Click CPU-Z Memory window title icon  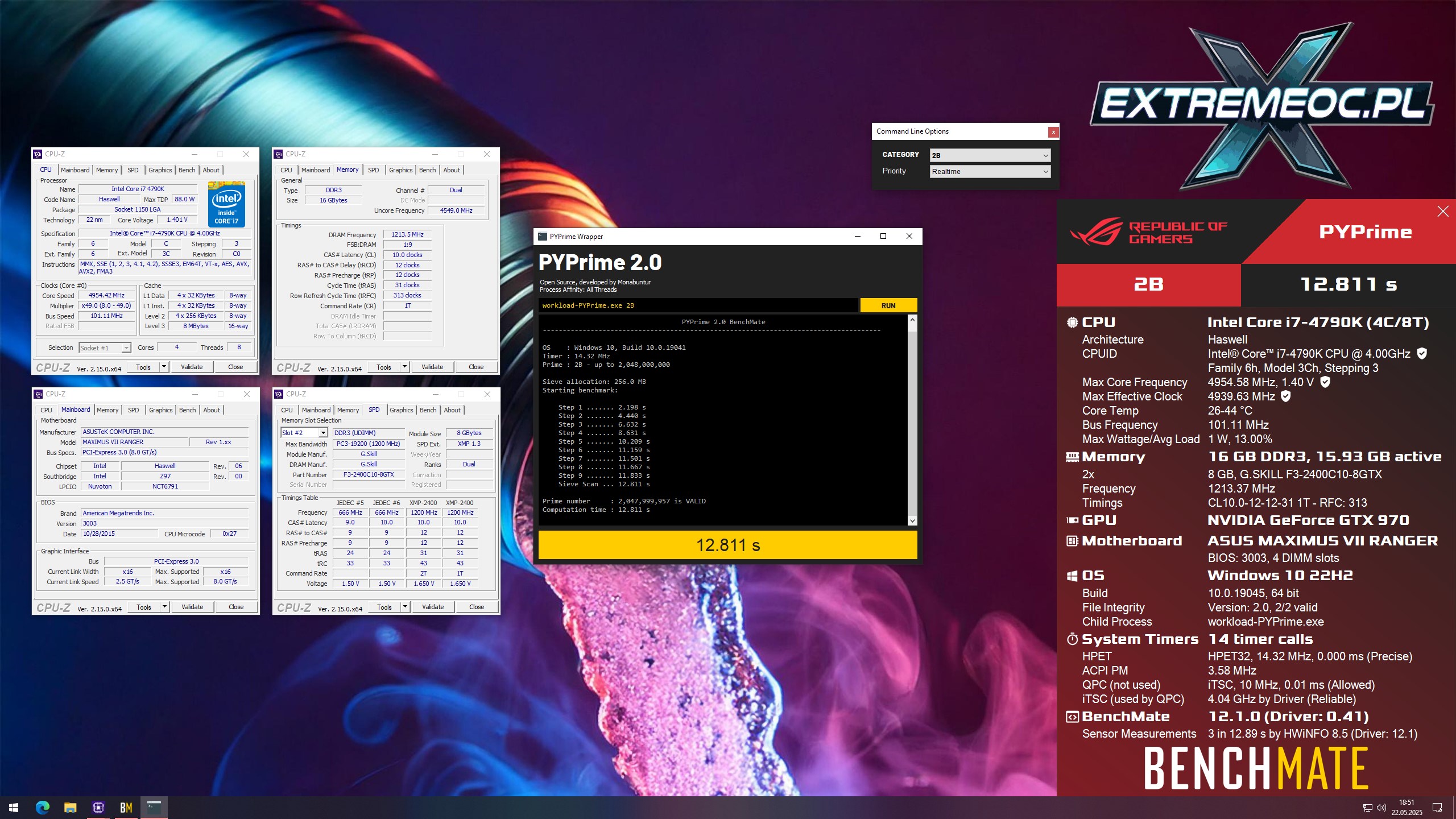pos(278,154)
